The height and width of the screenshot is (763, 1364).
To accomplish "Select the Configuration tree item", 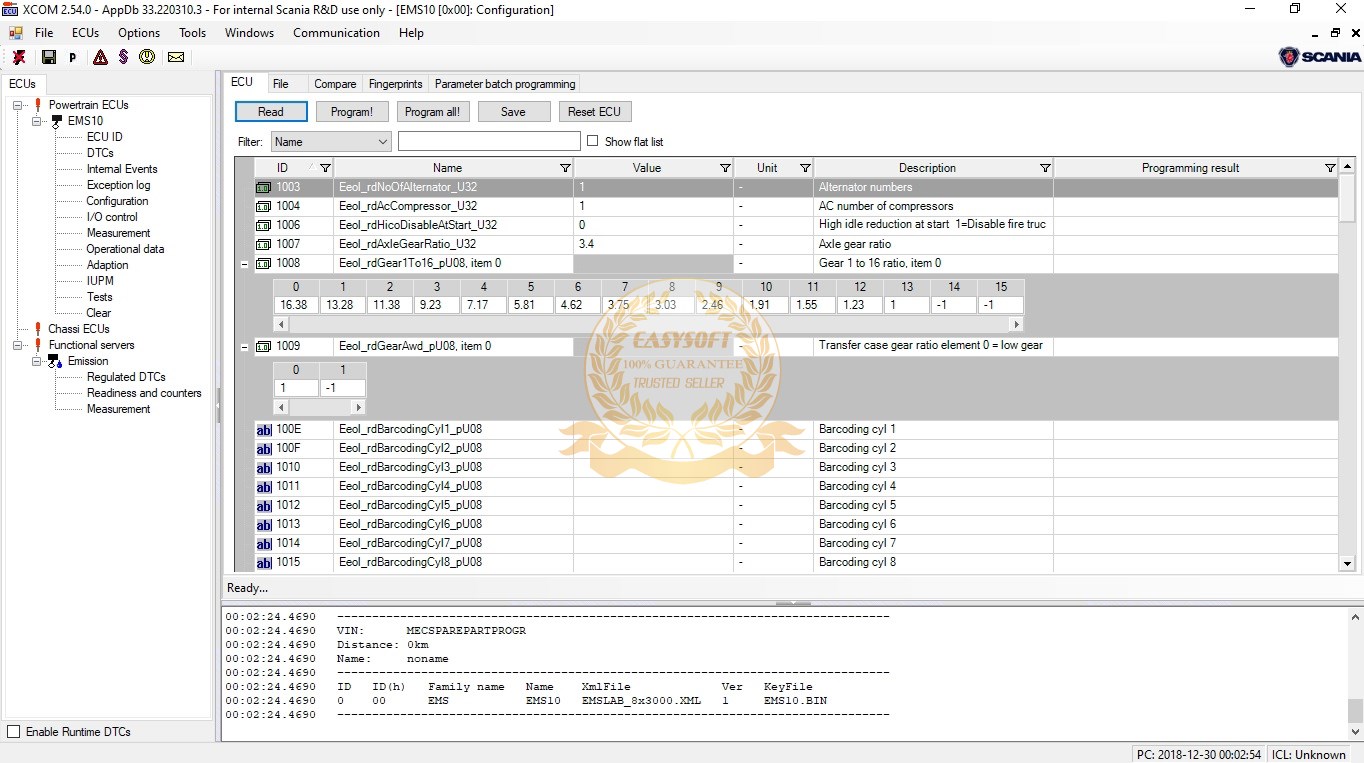I will click(117, 201).
